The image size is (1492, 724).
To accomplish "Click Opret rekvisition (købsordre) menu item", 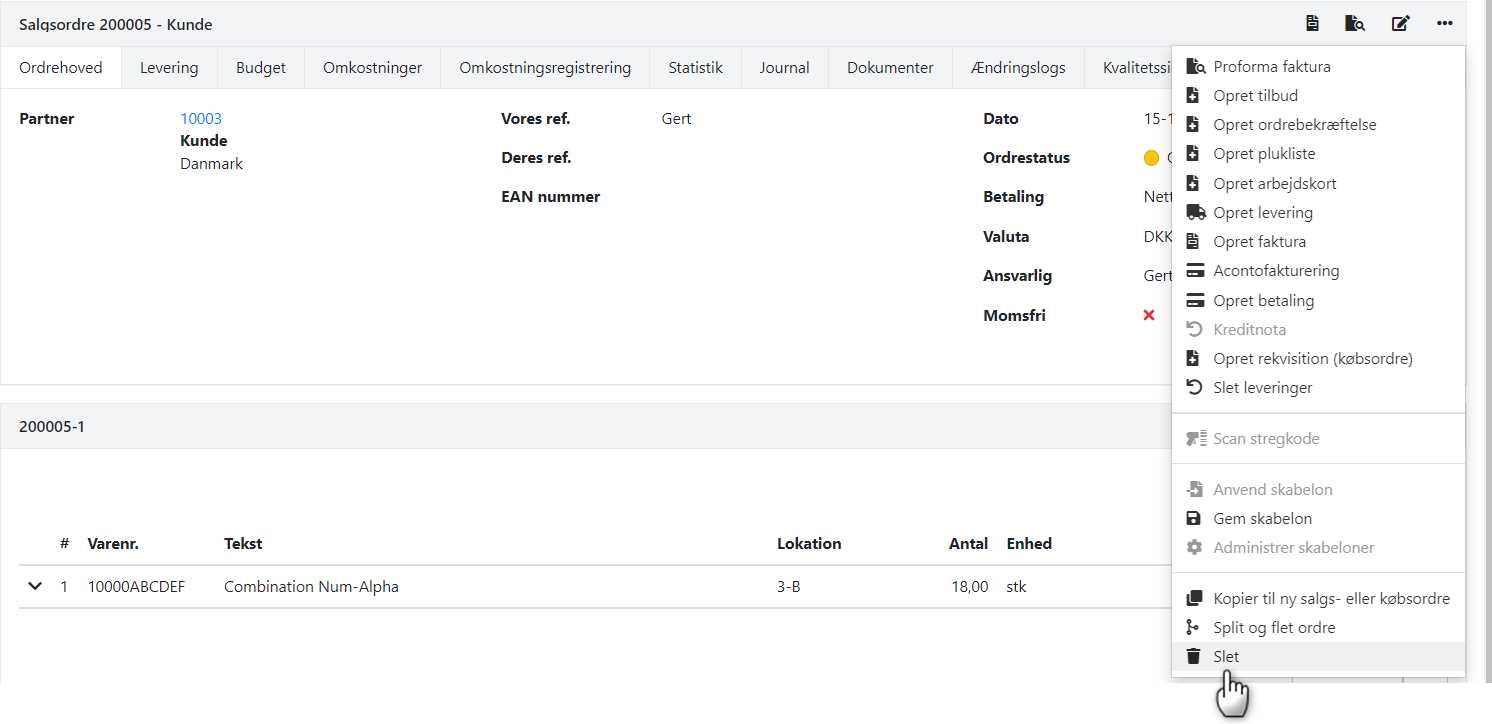I will pyautogui.click(x=1312, y=359).
